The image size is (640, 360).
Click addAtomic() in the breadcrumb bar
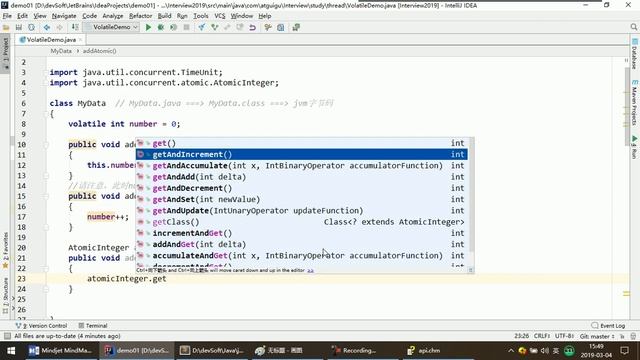point(99,51)
